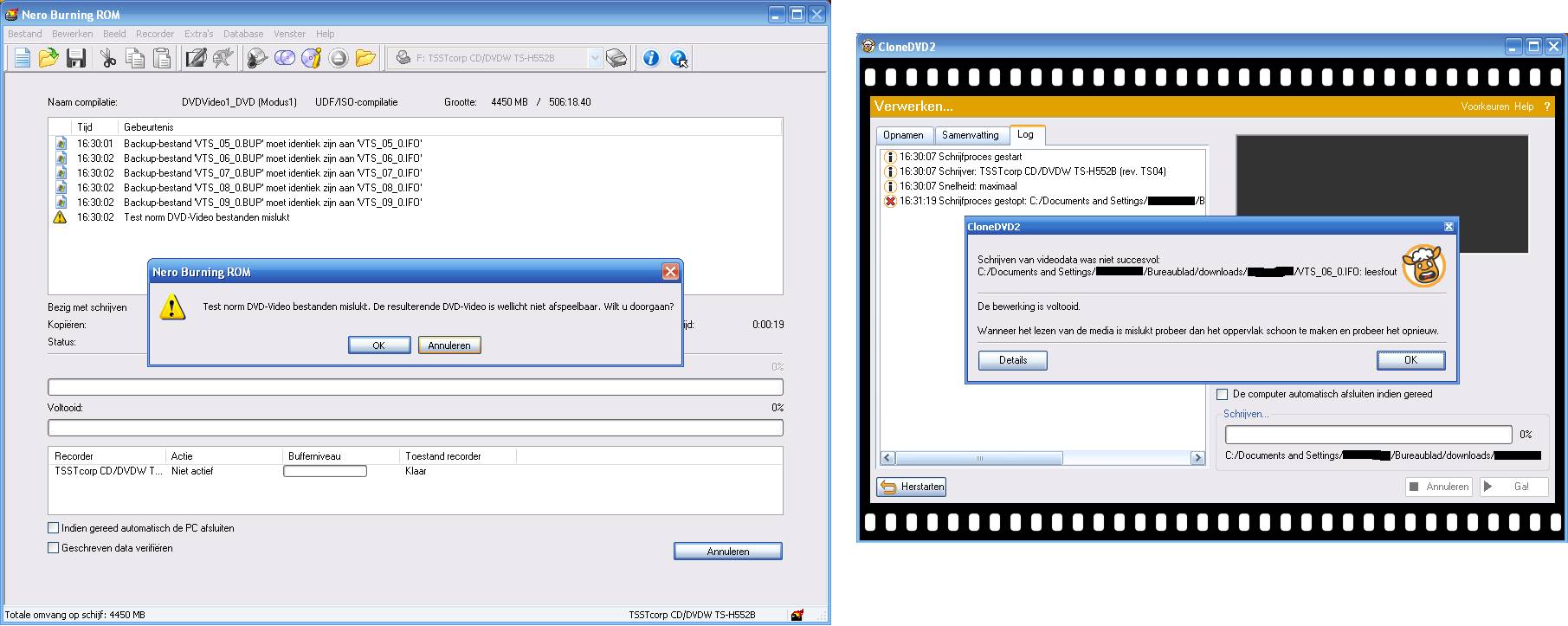Image resolution: width=1568 pixels, height=626 pixels.
Task: Toggle 'Geschreven data verifiëren' checkbox
Action: 53,548
